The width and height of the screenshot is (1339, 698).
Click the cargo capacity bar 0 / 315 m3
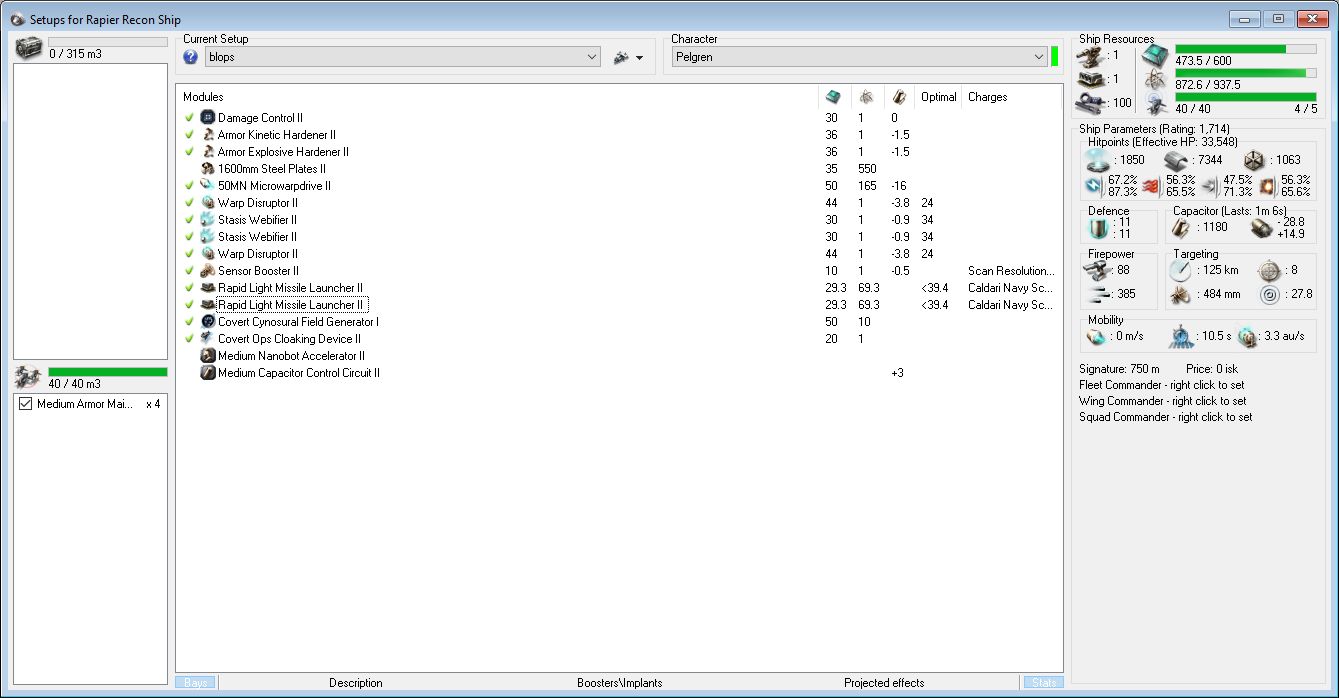point(108,42)
